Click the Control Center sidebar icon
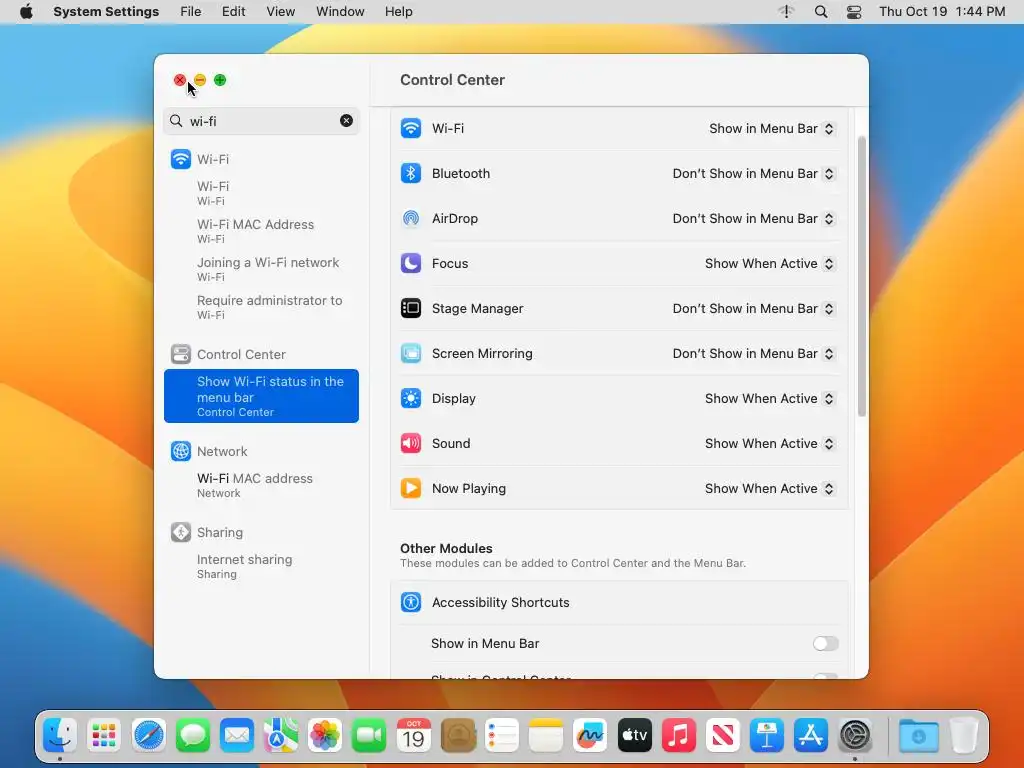1024x768 pixels. [181, 354]
